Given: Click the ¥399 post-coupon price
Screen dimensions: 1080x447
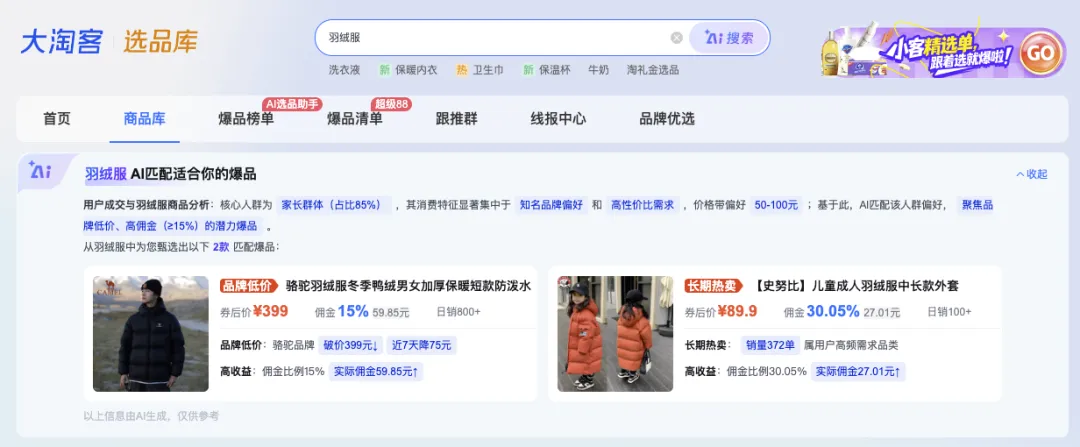Looking at the screenshot, I should (x=270, y=311).
